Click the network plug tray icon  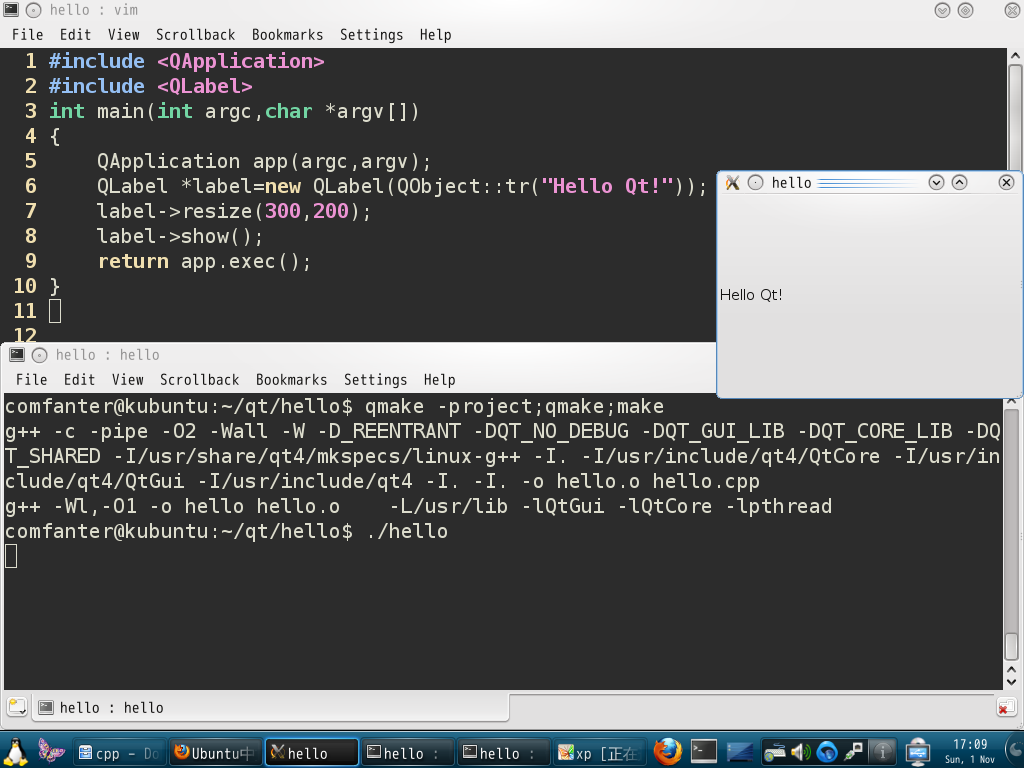click(x=854, y=753)
